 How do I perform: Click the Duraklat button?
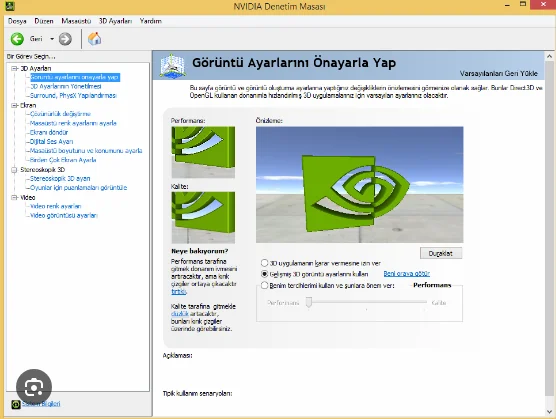click(x=441, y=253)
